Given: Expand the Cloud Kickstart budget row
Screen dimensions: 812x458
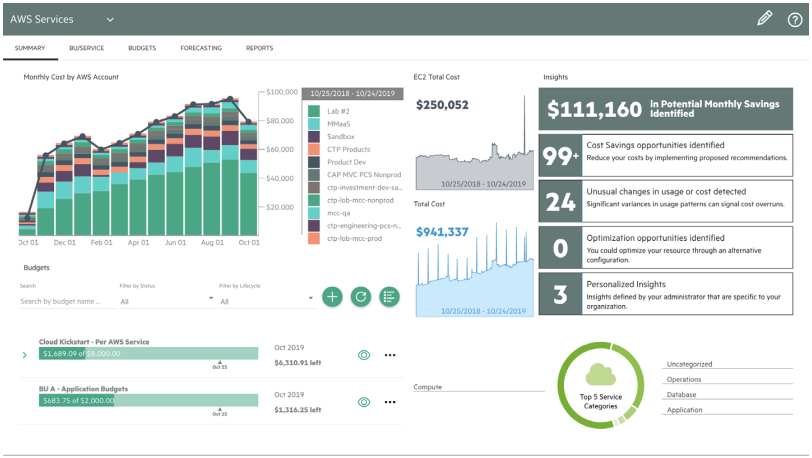Looking at the screenshot, I should (x=24, y=354).
